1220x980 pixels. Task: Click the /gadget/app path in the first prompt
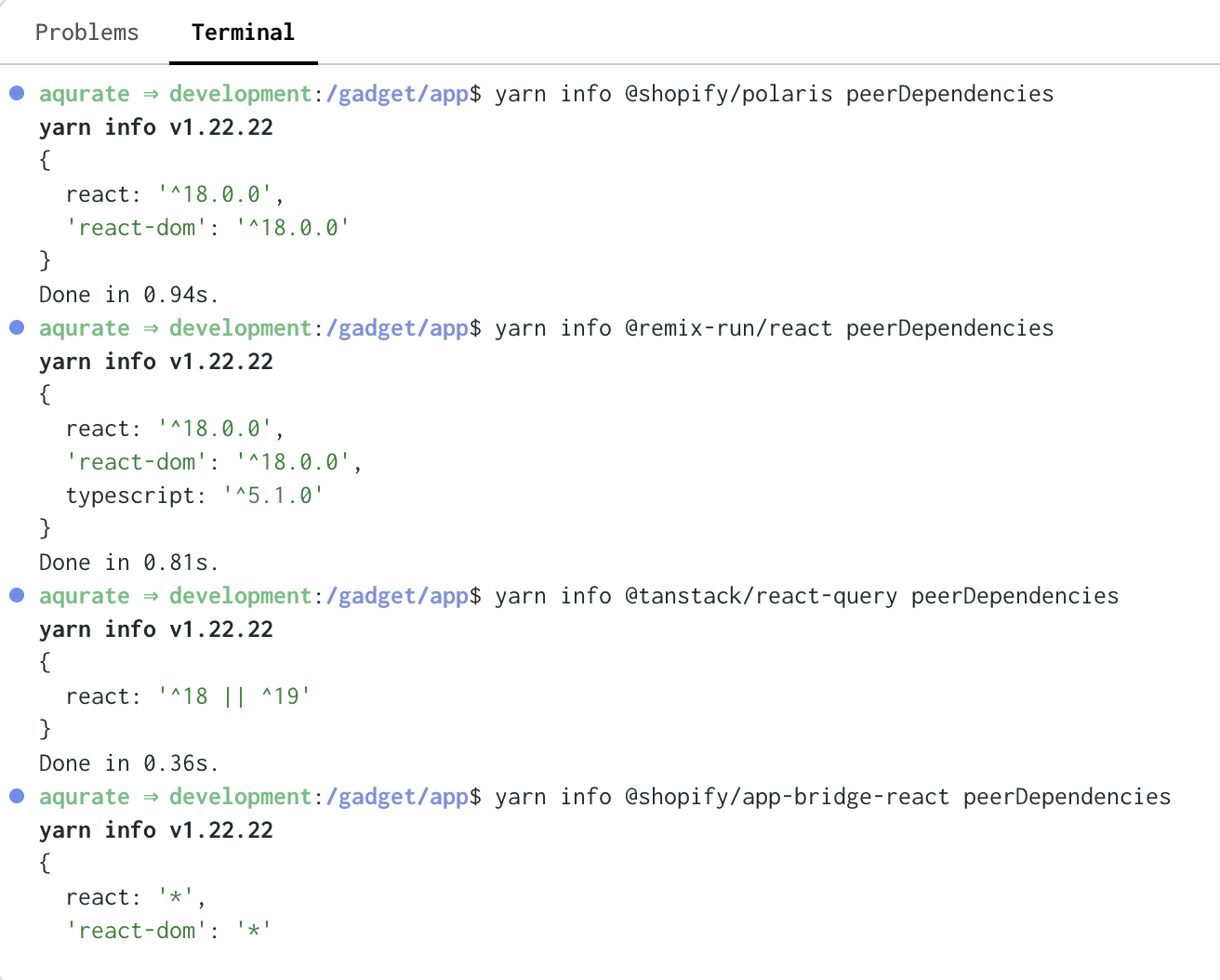(397, 94)
